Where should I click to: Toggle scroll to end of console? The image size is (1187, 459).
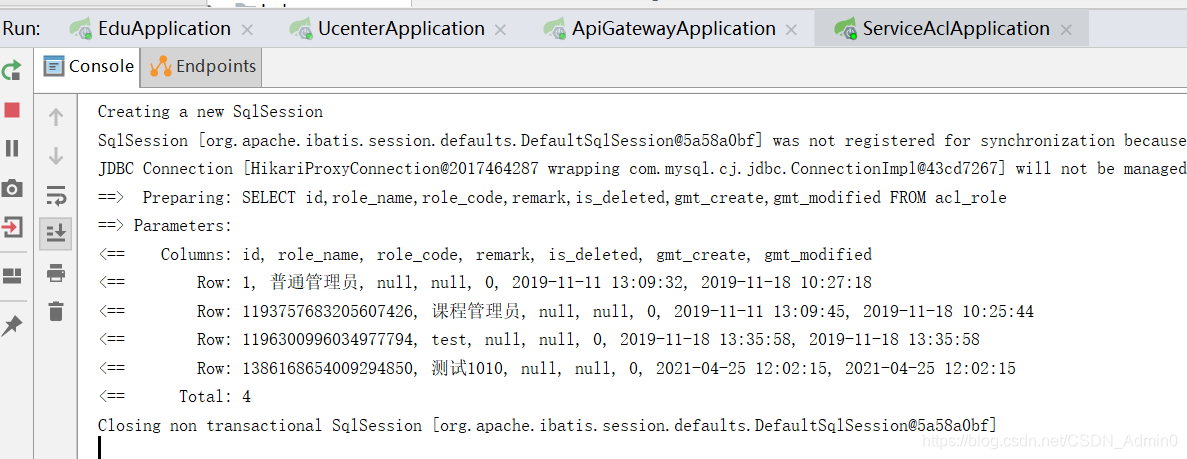[x=56, y=233]
